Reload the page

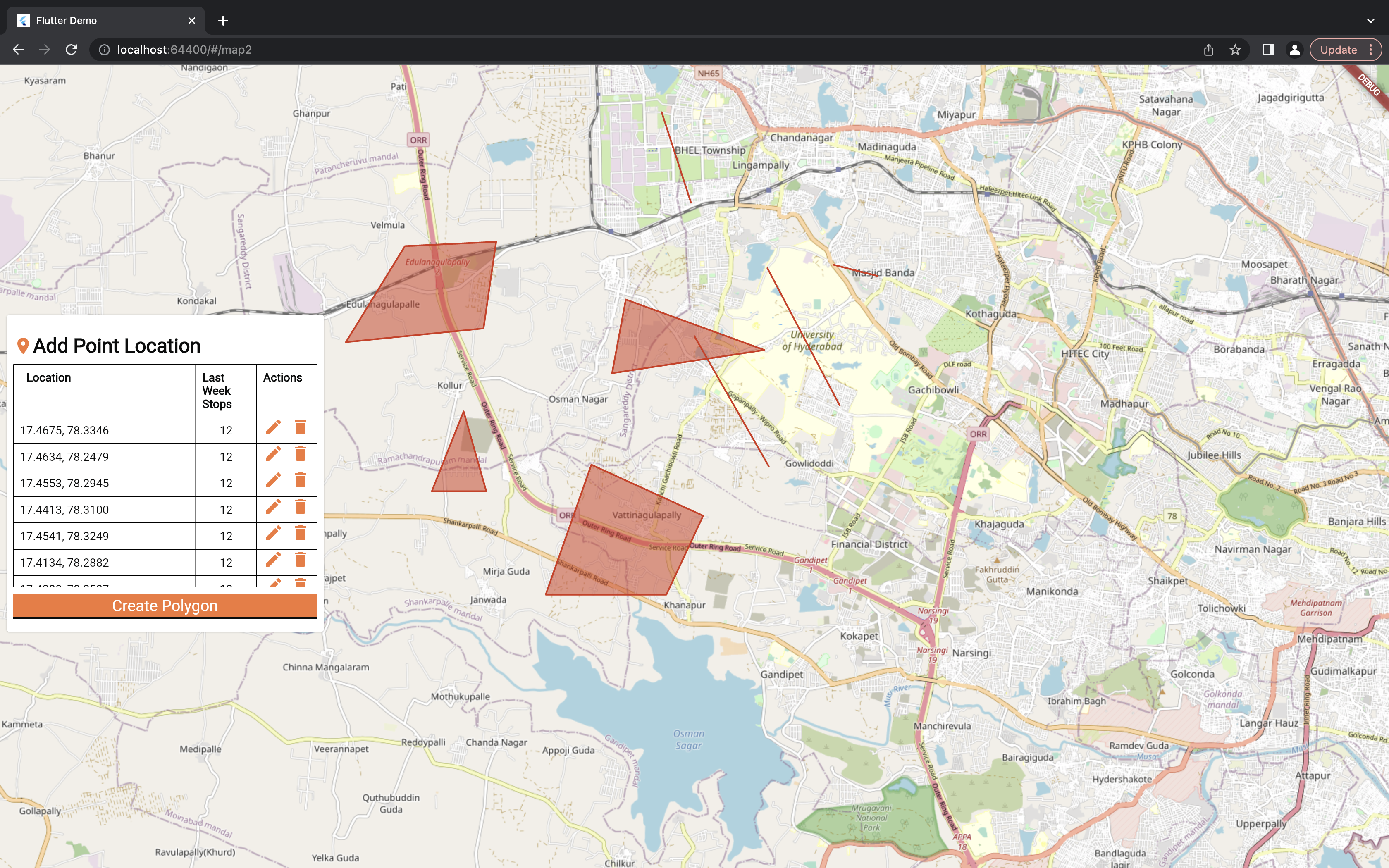point(71,50)
